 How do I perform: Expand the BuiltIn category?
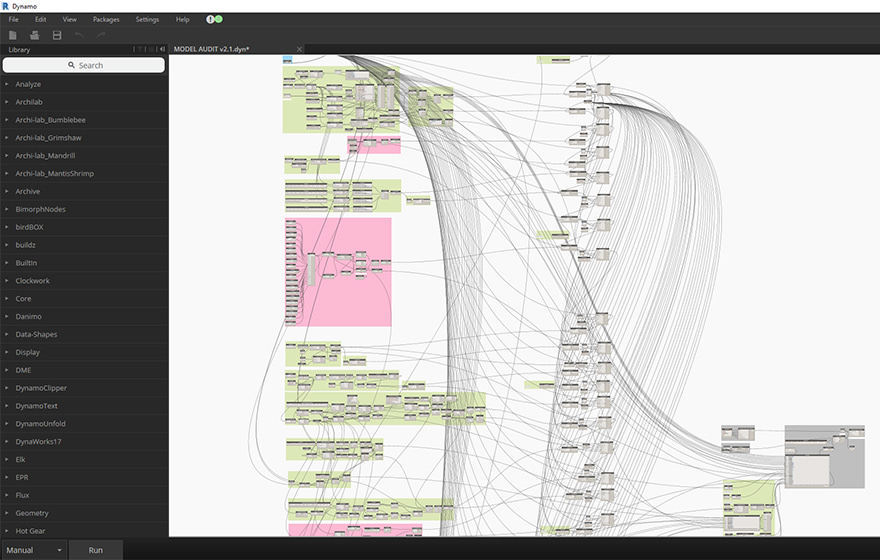coord(84,263)
